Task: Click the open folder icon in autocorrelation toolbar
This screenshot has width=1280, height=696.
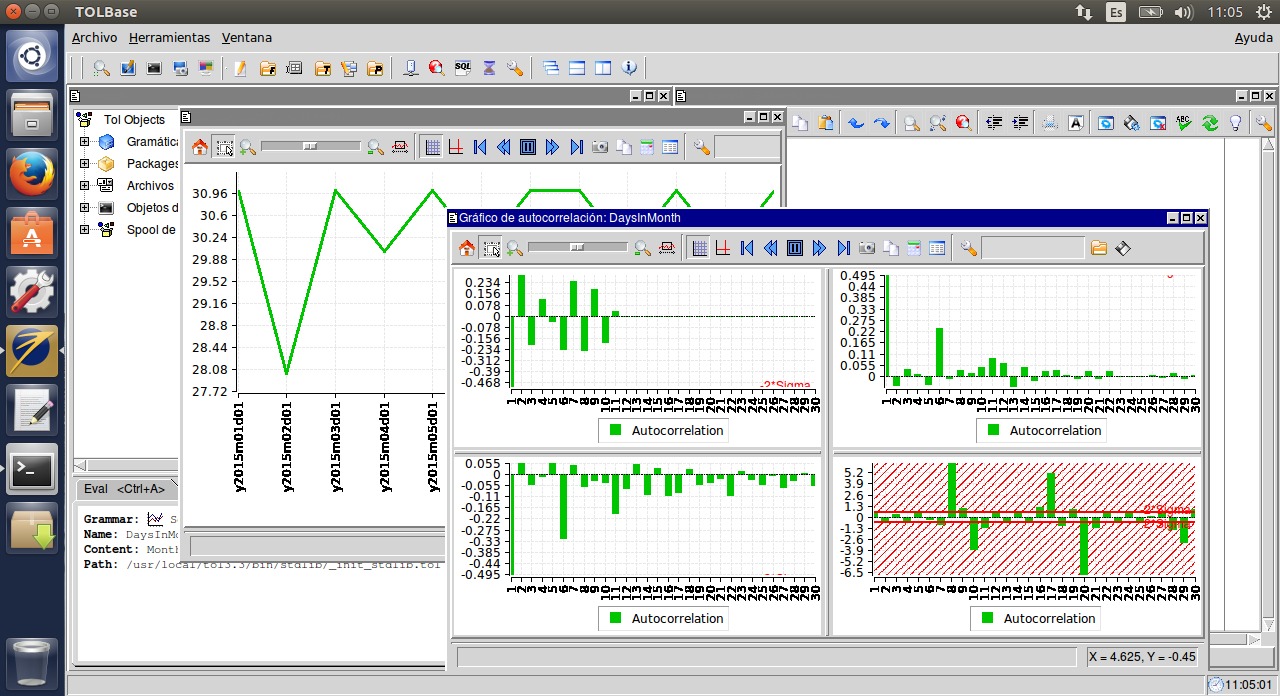Action: coord(1099,248)
